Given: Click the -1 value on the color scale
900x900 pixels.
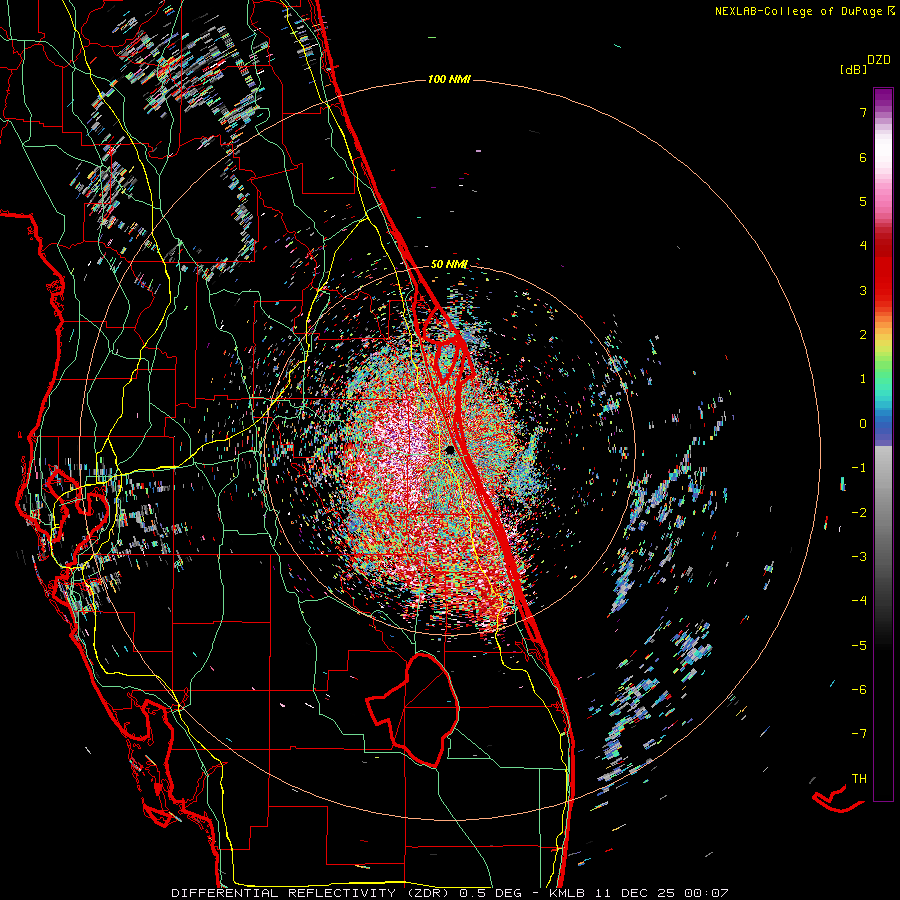Looking at the screenshot, I should (859, 468).
